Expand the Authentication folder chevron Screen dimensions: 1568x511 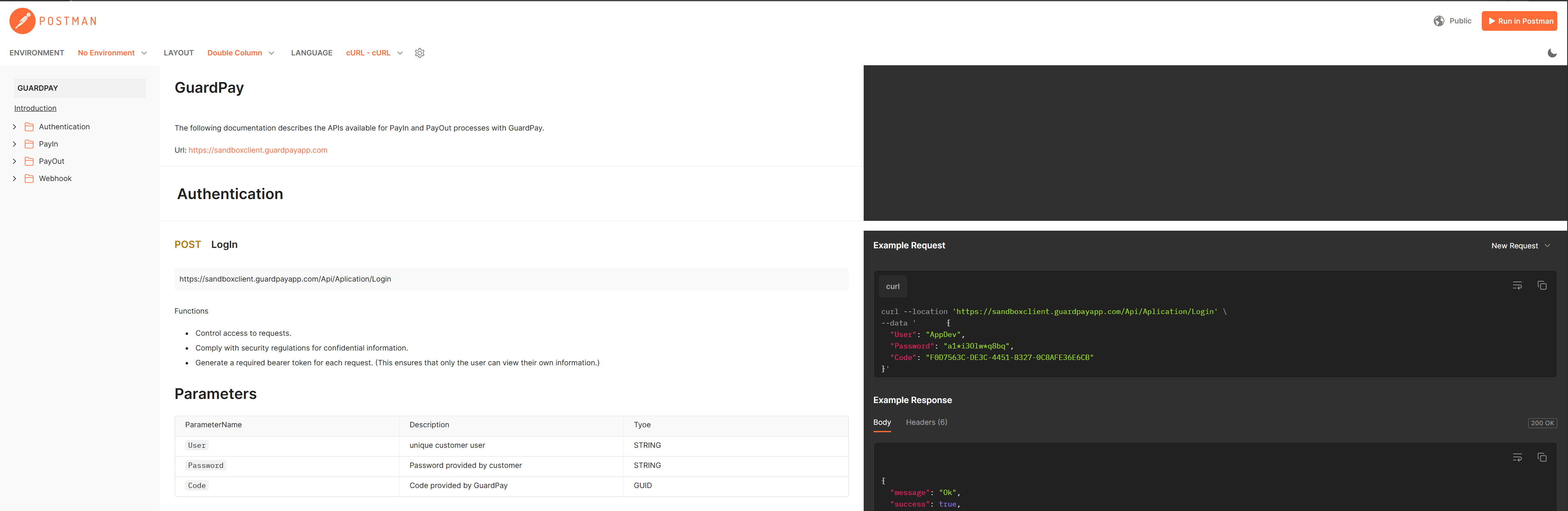coord(15,126)
